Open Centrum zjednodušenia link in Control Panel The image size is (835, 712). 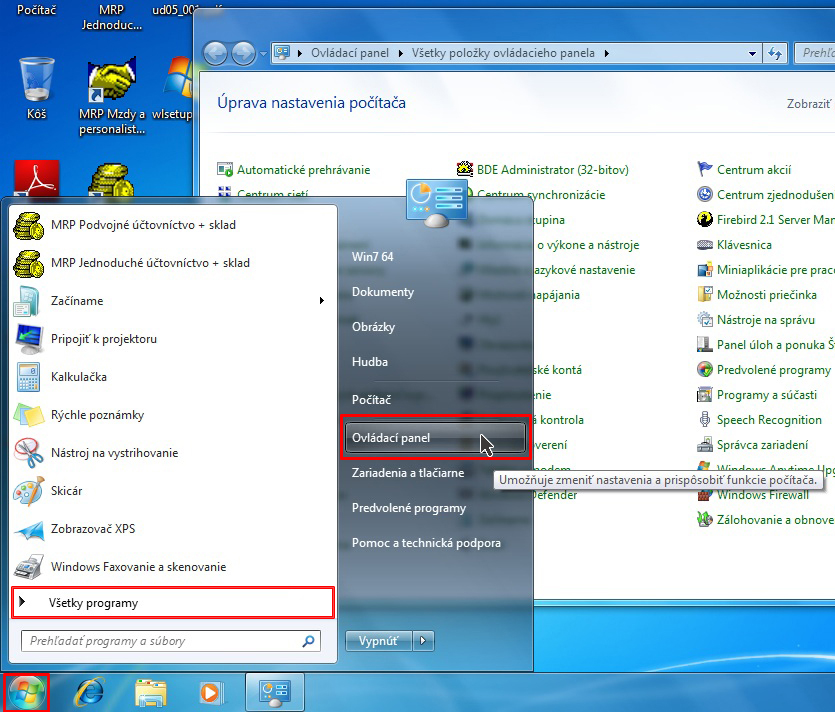[776, 195]
